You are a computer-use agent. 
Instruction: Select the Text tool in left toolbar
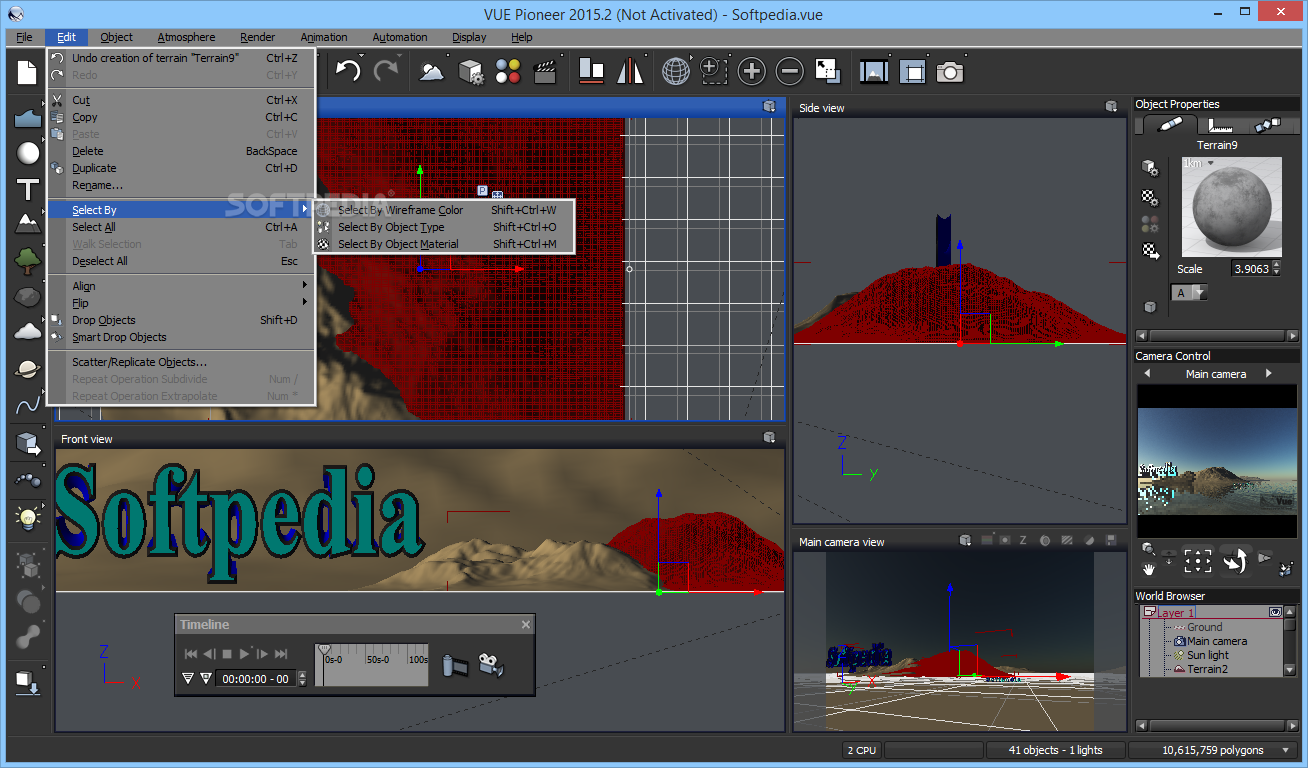point(28,190)
